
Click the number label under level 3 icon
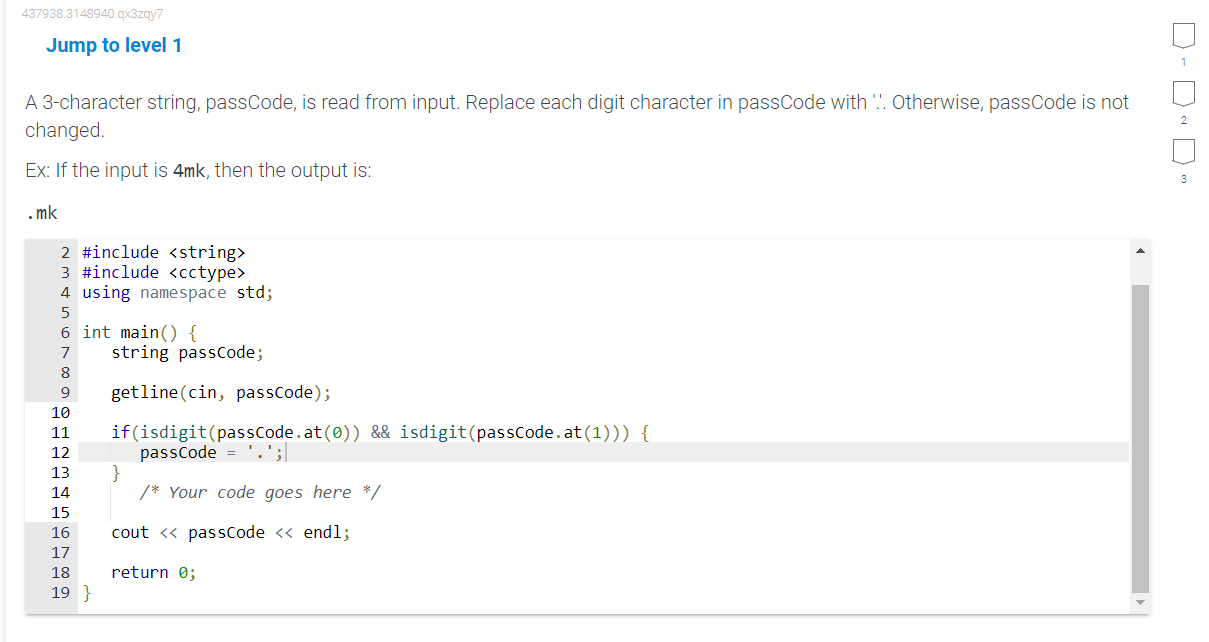tap(1183, 179)
